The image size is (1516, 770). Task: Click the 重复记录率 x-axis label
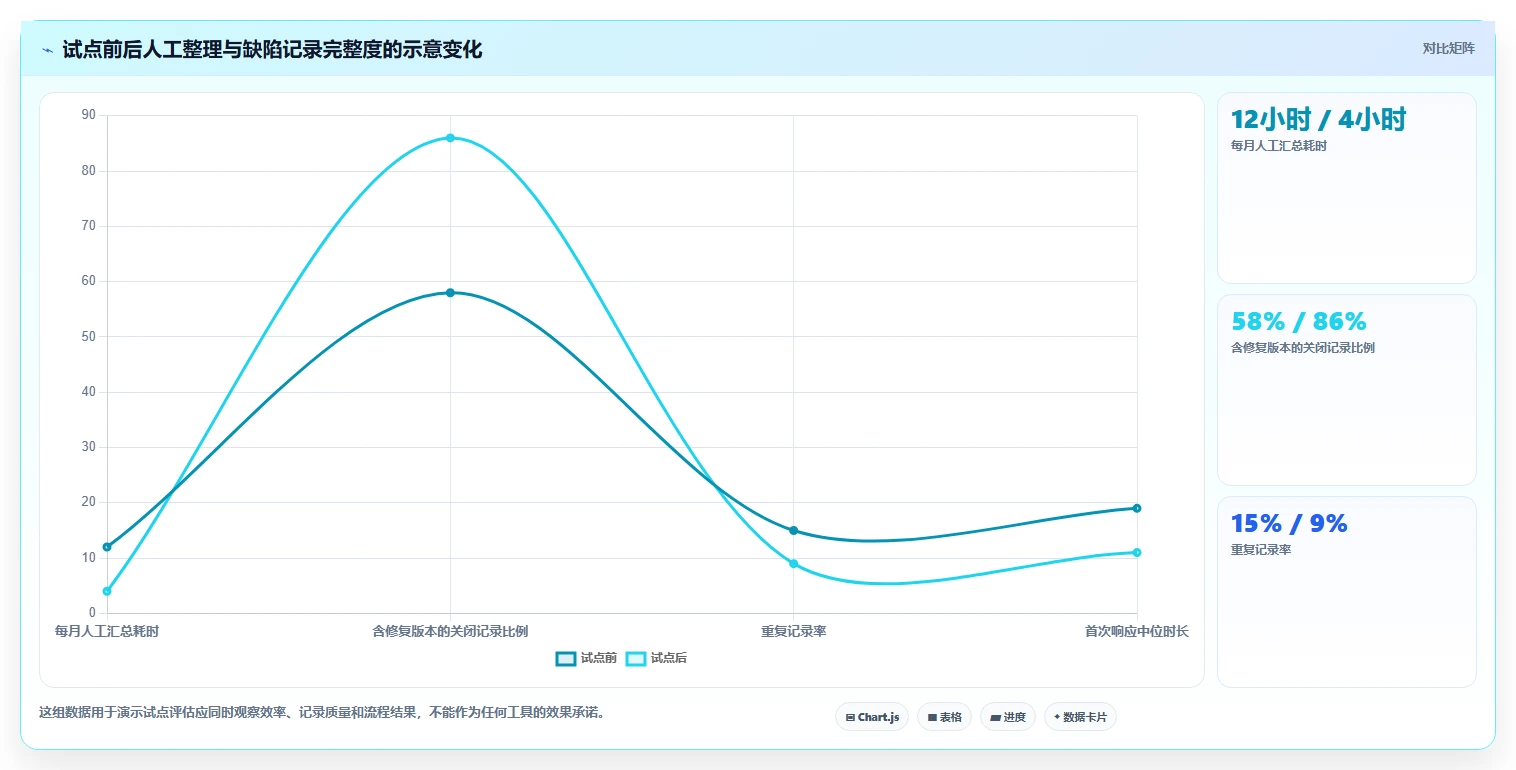(x=793, y=631)
